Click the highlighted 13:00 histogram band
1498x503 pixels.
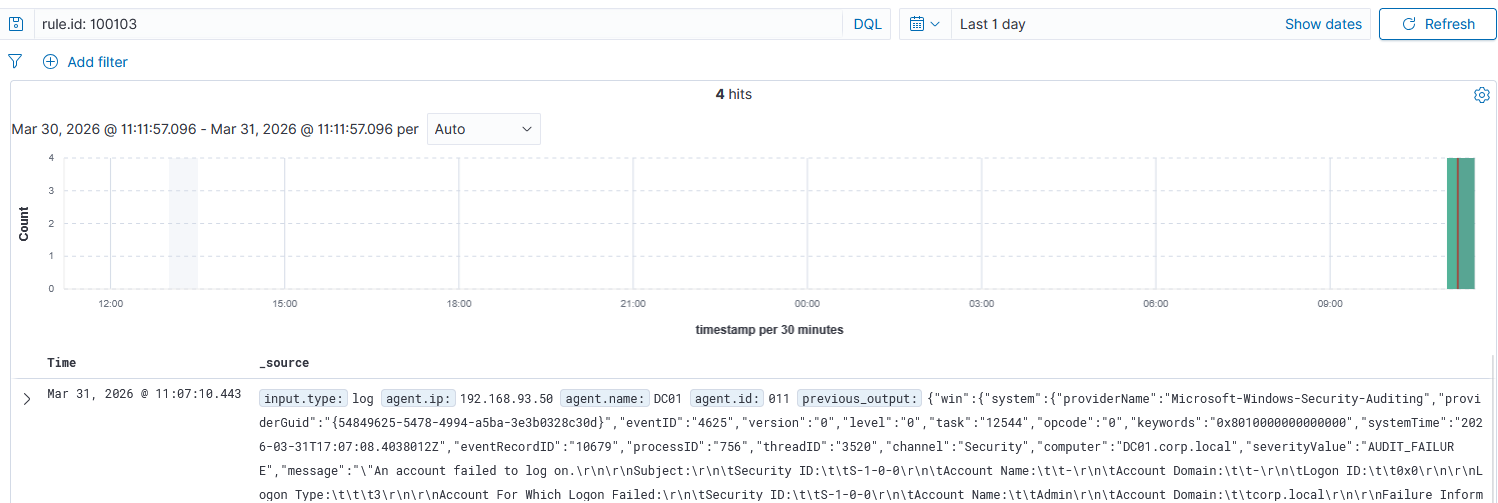click(183, 223)
